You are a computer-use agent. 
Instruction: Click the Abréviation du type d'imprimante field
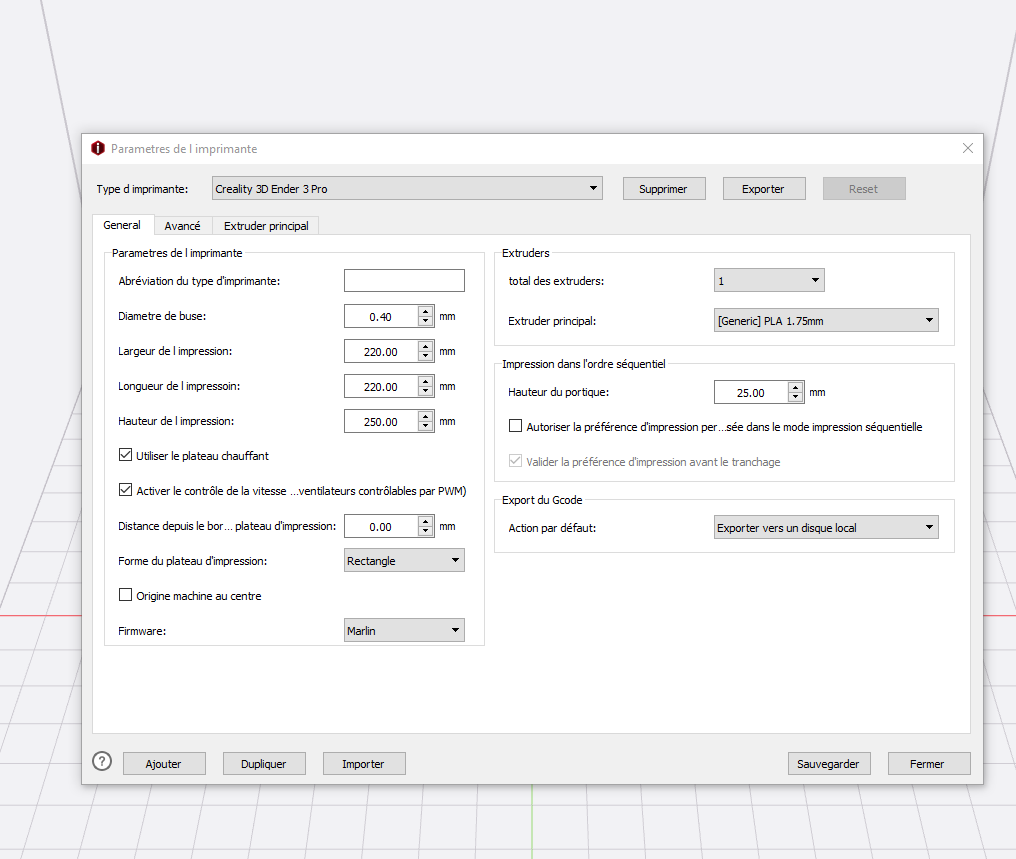[x=404, y=281]
